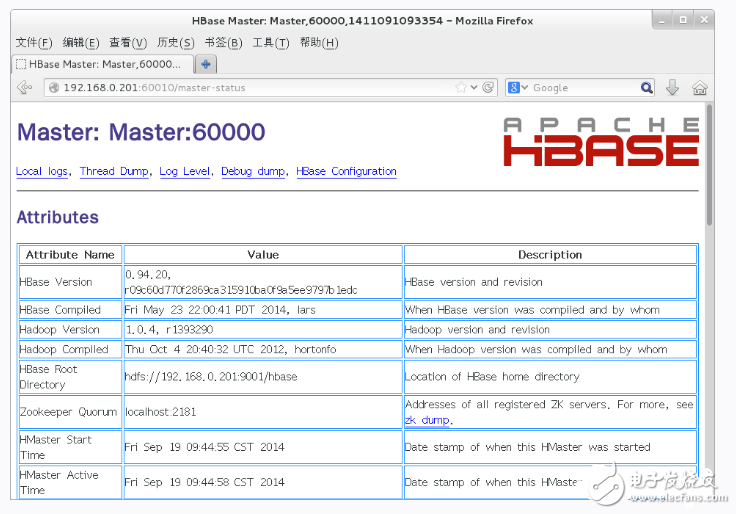
Task: Open the Thread Dump link
Action: click(x=114, y=171)
